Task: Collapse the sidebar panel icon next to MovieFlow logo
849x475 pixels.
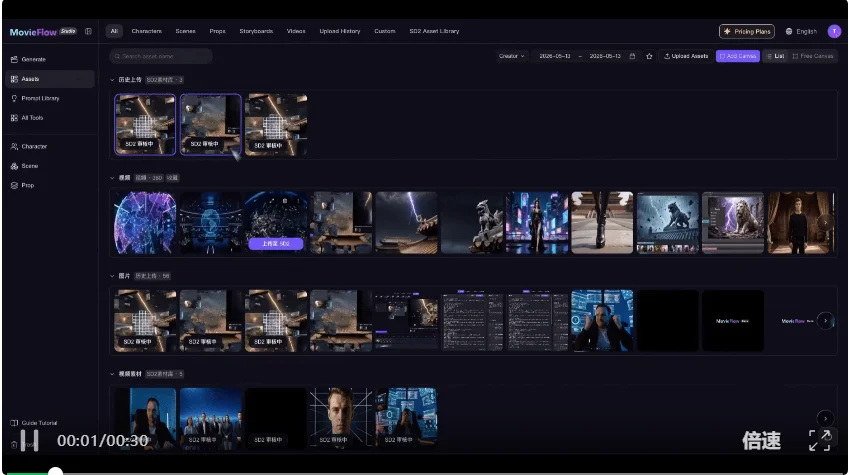Action: pyautogui.click(x=88, y=31)
